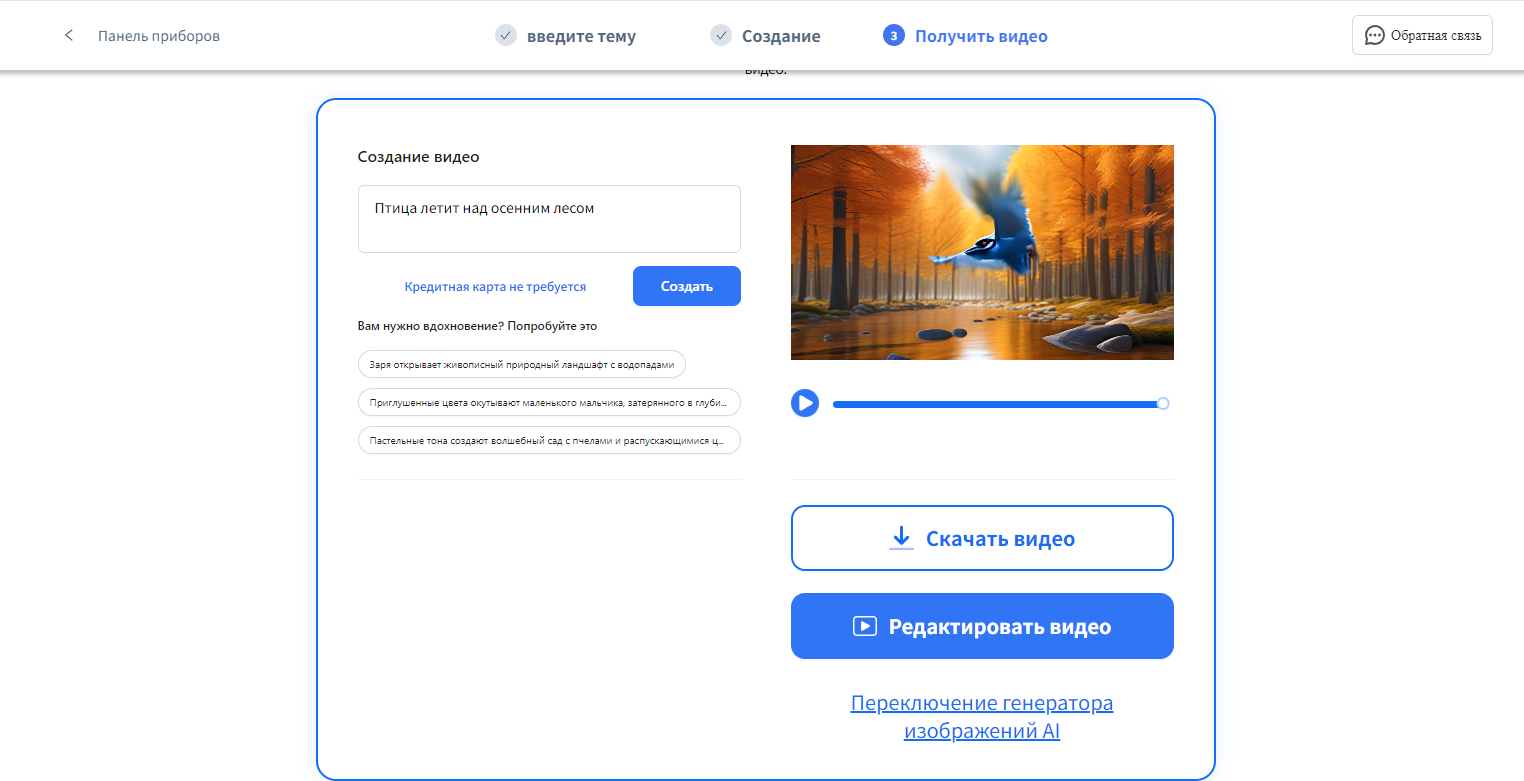Click the video prompt text field

click(549, 219)
